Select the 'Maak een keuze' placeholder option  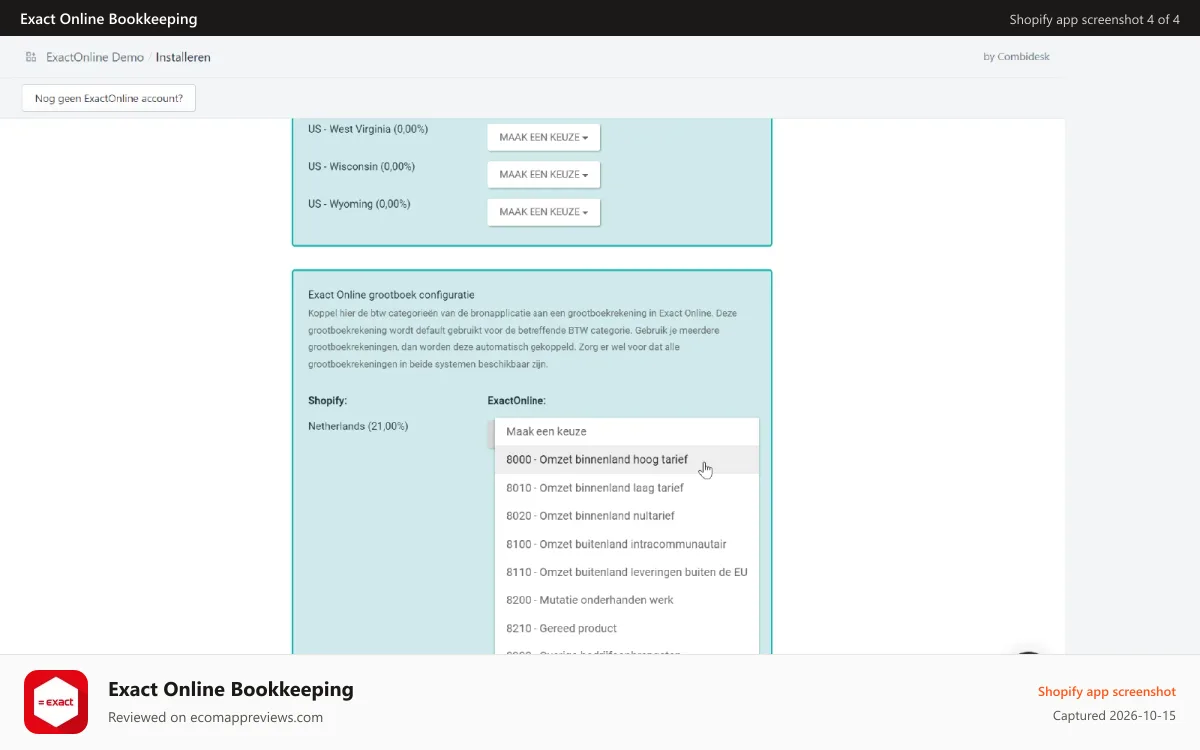627,432
